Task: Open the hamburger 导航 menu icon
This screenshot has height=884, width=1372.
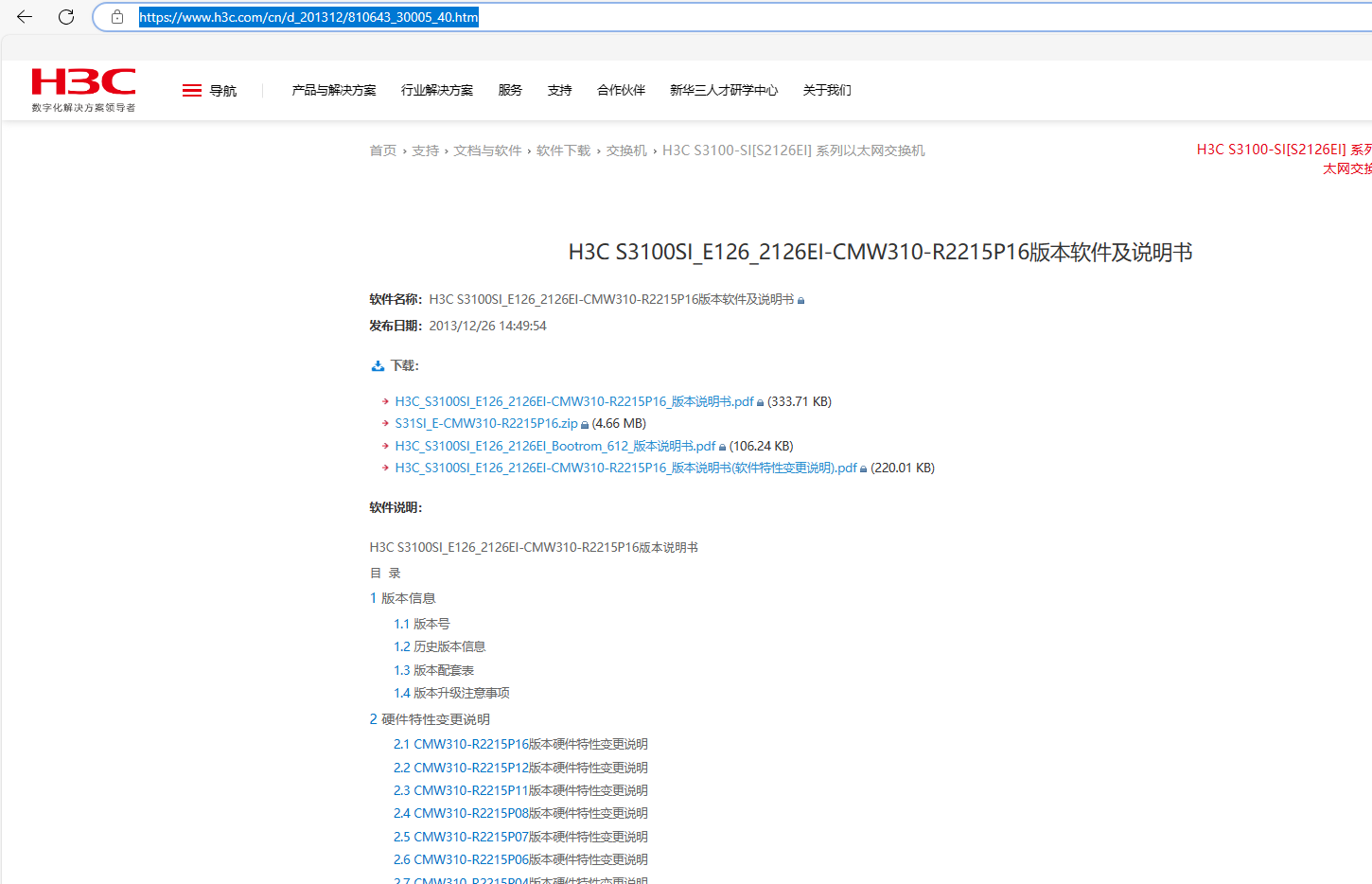Action: [x=192, y=91]
